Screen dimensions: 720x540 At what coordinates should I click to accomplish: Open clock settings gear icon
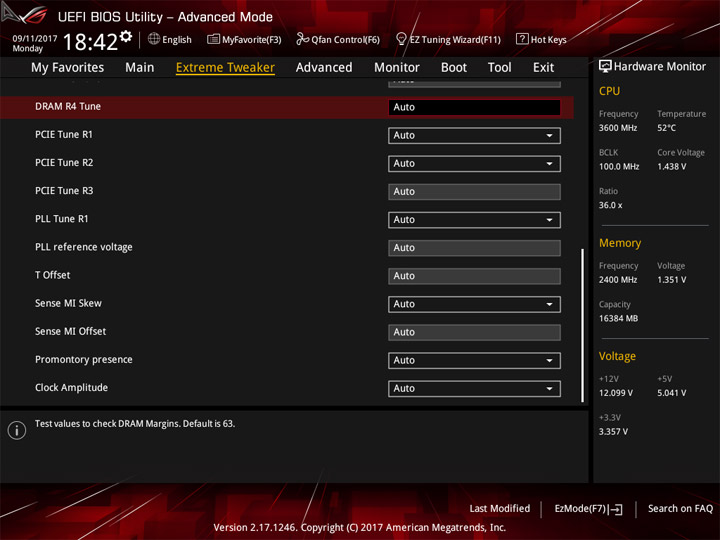click(126, 37)
